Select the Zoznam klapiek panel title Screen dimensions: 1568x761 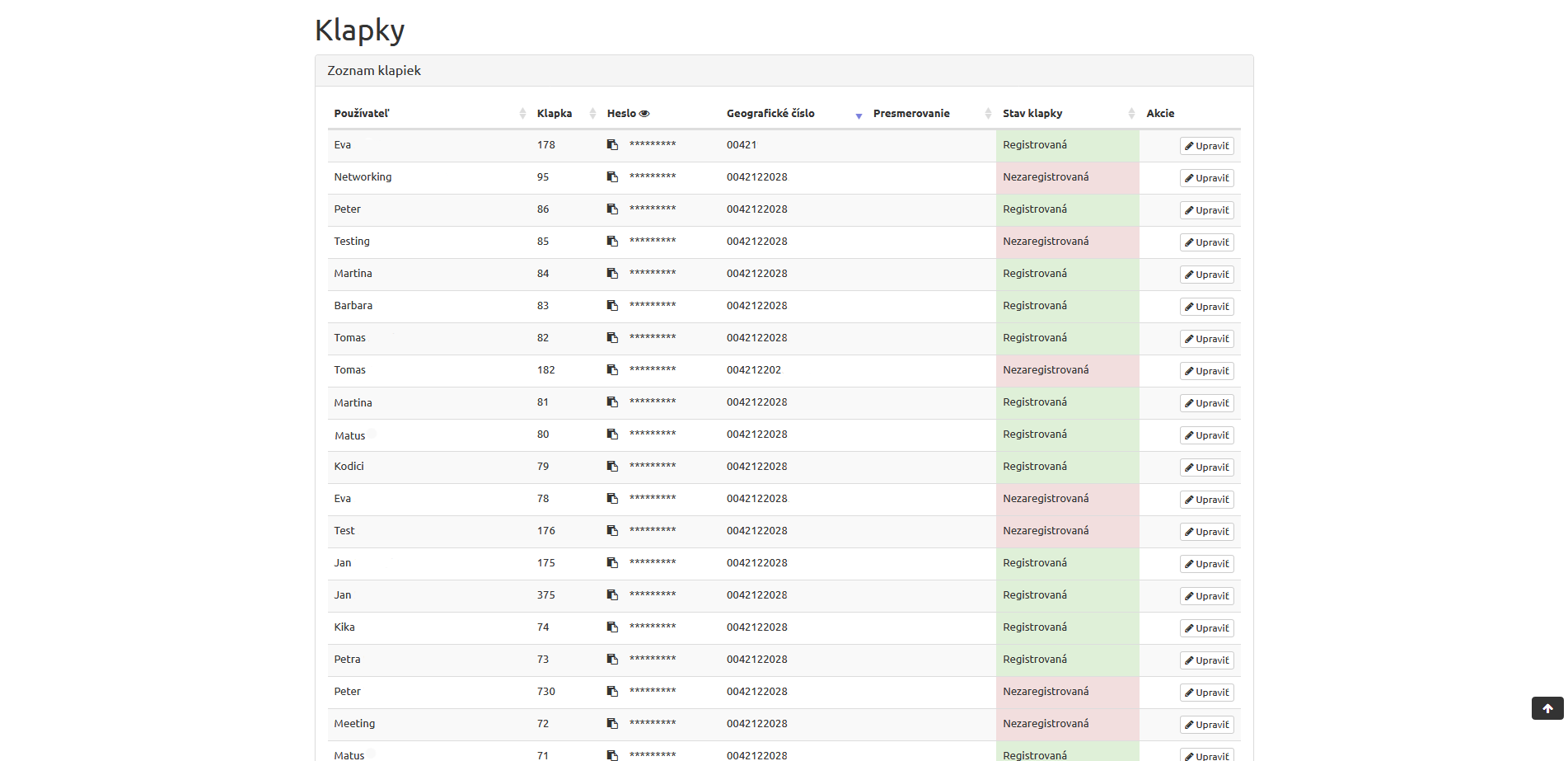374,71
